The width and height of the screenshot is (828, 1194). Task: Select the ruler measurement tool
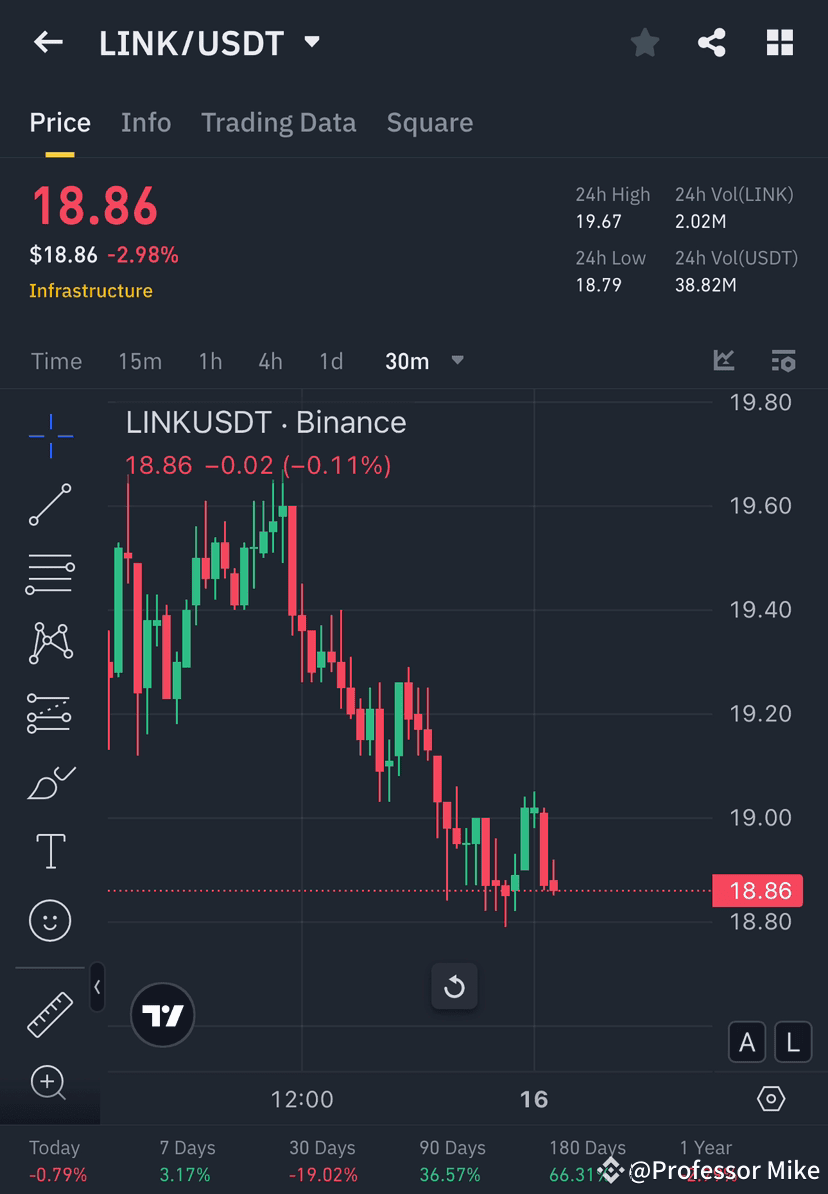pyautogui.click(x=50, y=1013)
